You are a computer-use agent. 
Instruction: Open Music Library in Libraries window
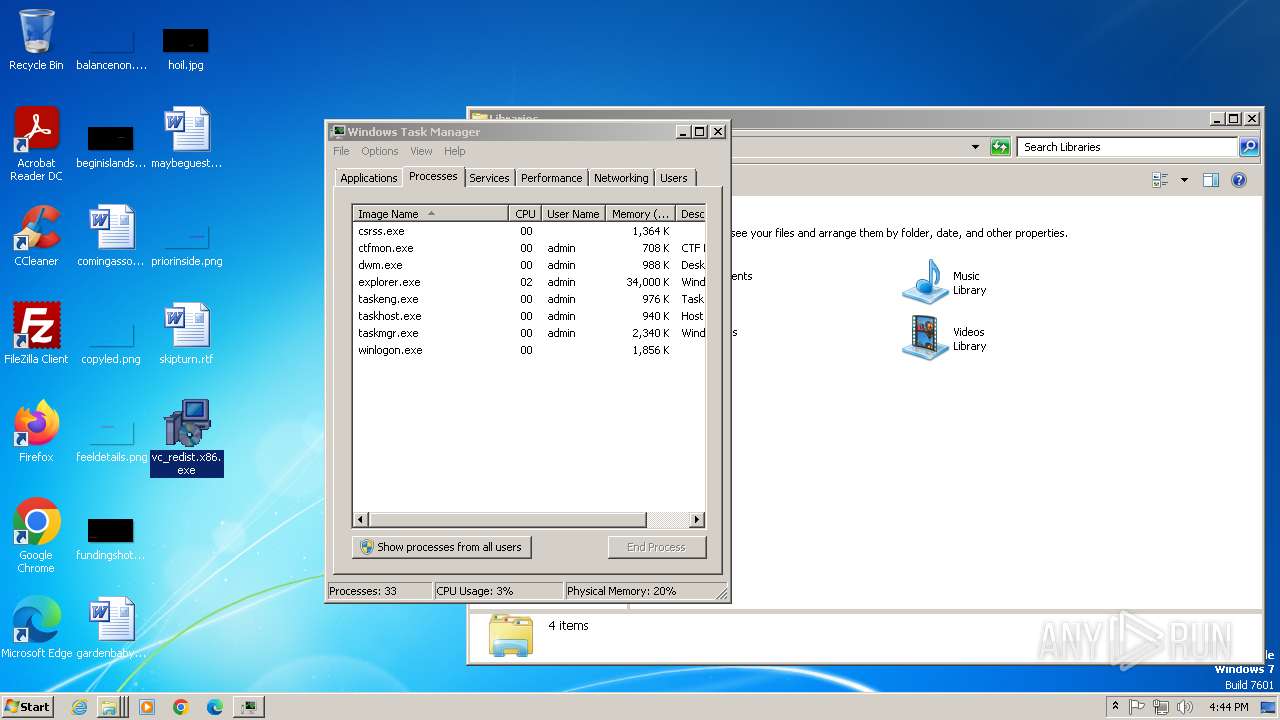coord(945,282)
